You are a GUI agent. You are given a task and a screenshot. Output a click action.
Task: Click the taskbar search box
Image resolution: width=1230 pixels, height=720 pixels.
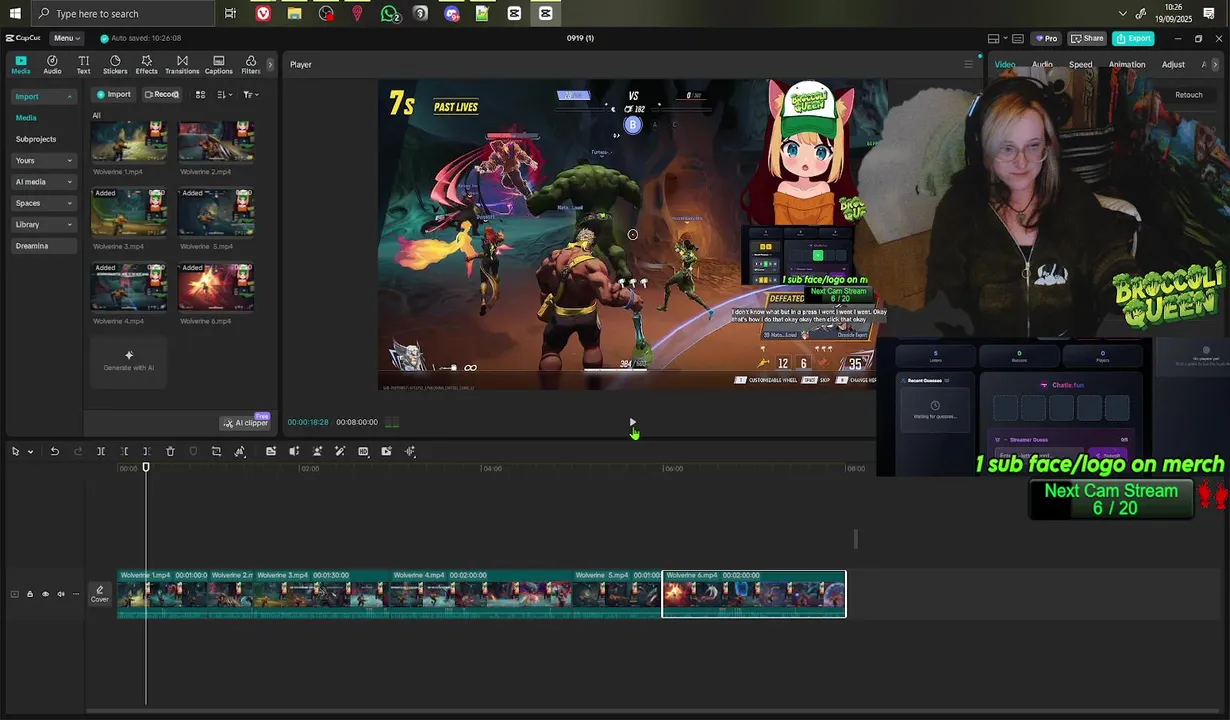[123, 13]
